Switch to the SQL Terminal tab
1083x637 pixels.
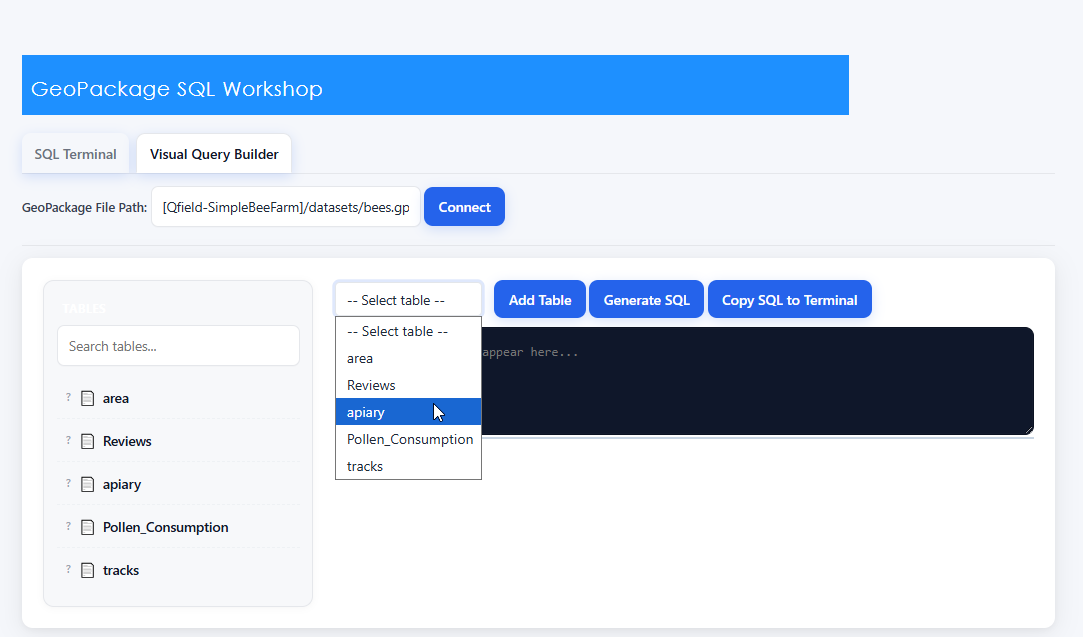point(75,154)
